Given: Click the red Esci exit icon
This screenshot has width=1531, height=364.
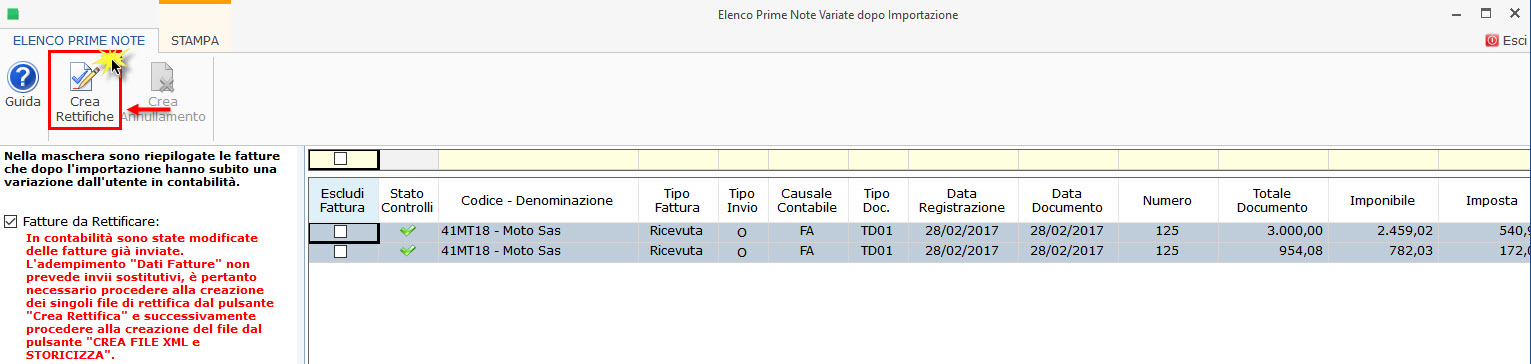Looking at the screenshot, I should pyautogui.click(x=1492, y=41).
